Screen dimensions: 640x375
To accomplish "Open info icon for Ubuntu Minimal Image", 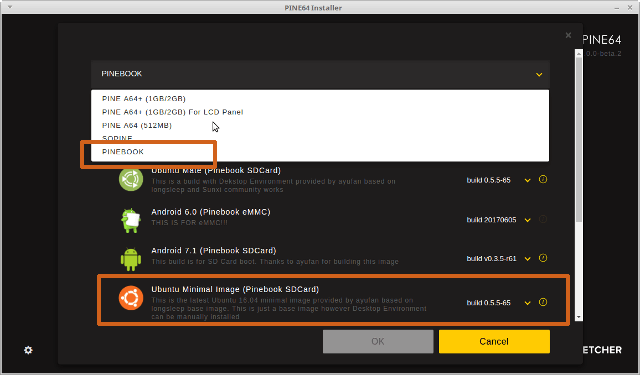I will [542, 302].
